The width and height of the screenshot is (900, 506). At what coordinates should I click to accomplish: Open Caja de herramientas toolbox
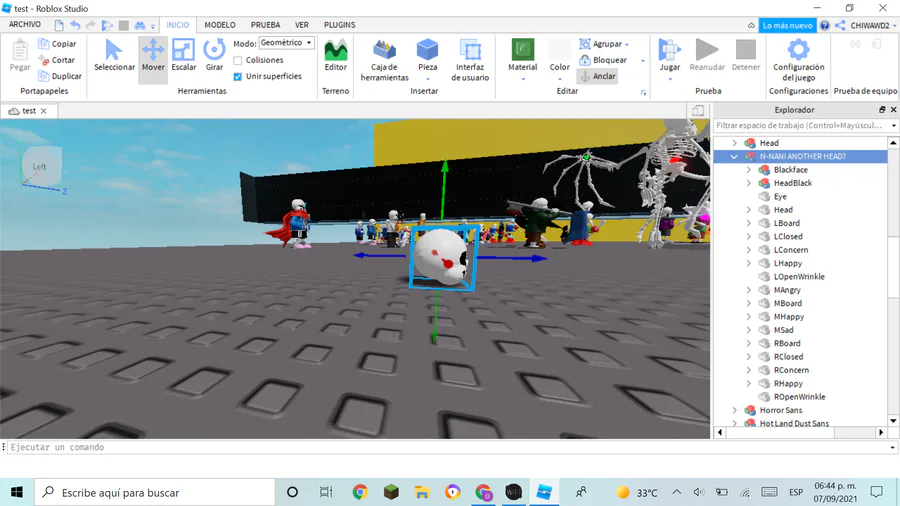tap(385, 60)
